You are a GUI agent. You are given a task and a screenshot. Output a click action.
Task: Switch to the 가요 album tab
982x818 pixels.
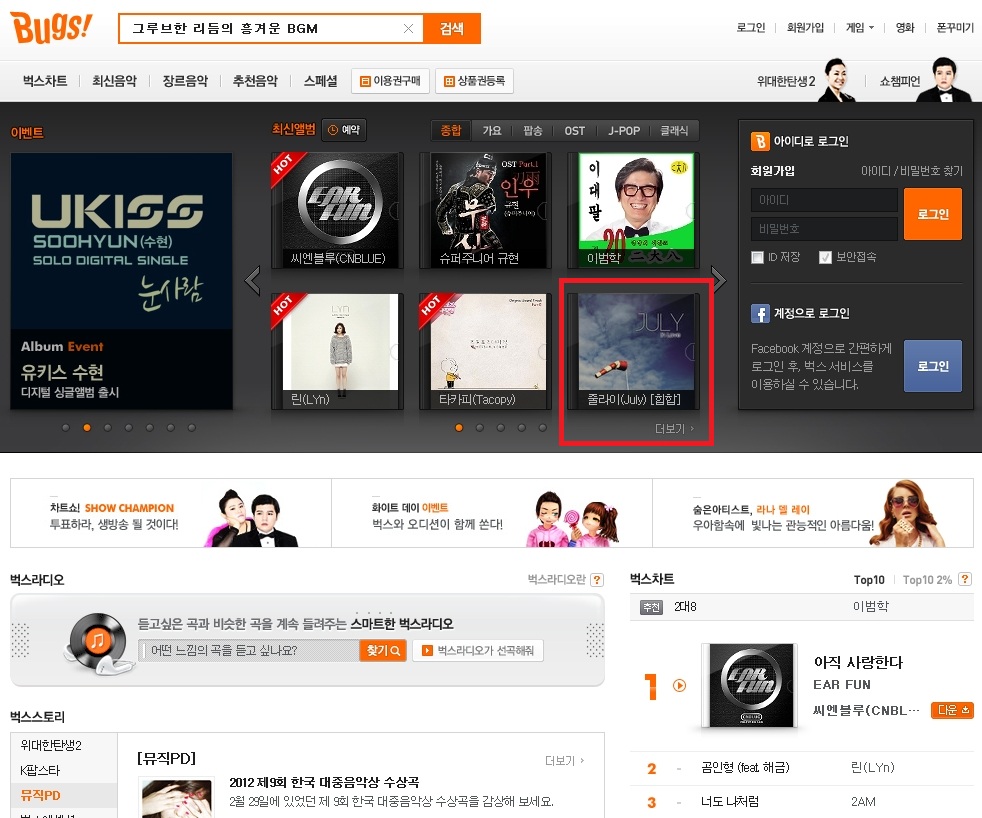(492, 130)
